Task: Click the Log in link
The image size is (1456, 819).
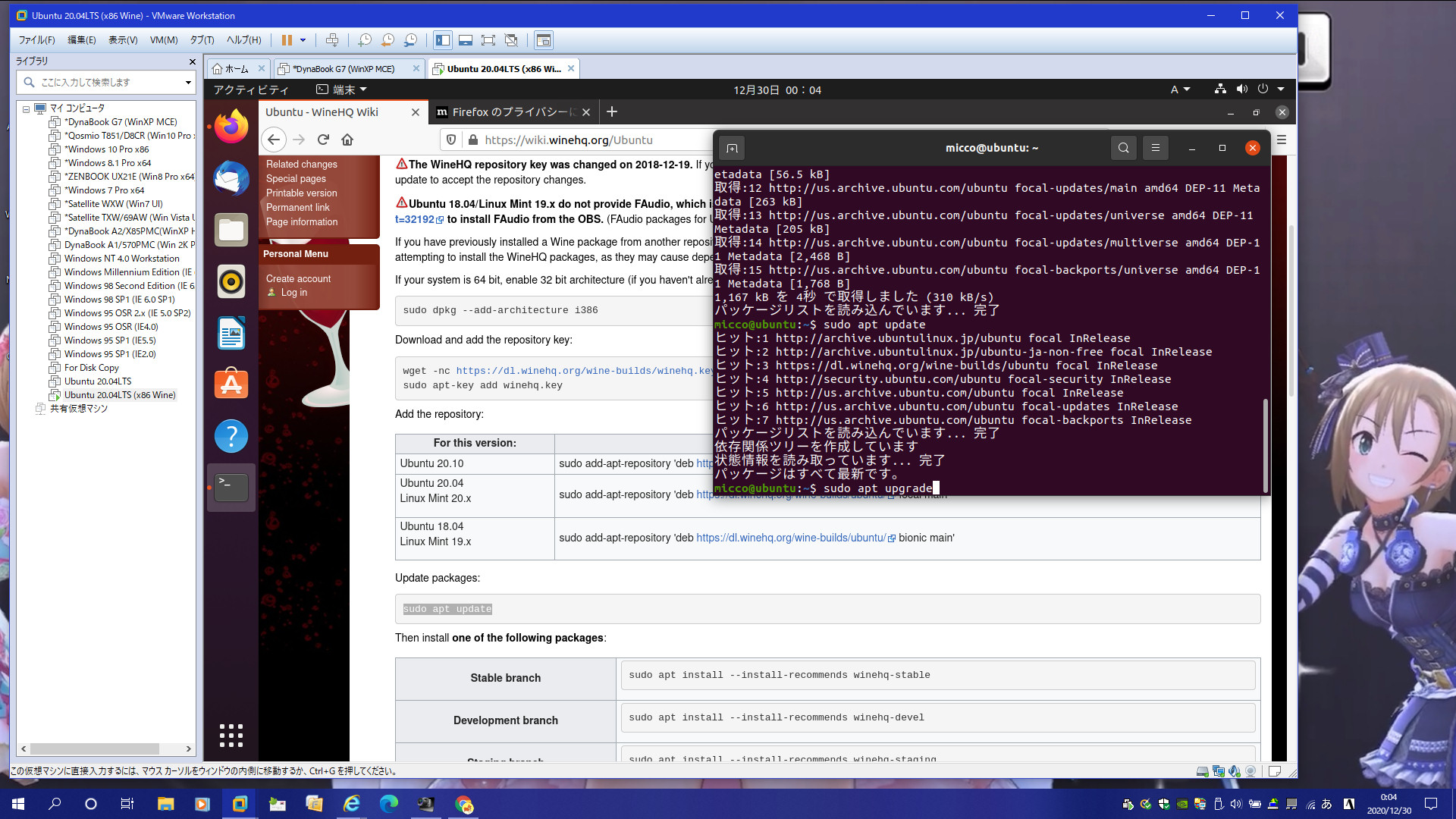Action: point(294,293)
